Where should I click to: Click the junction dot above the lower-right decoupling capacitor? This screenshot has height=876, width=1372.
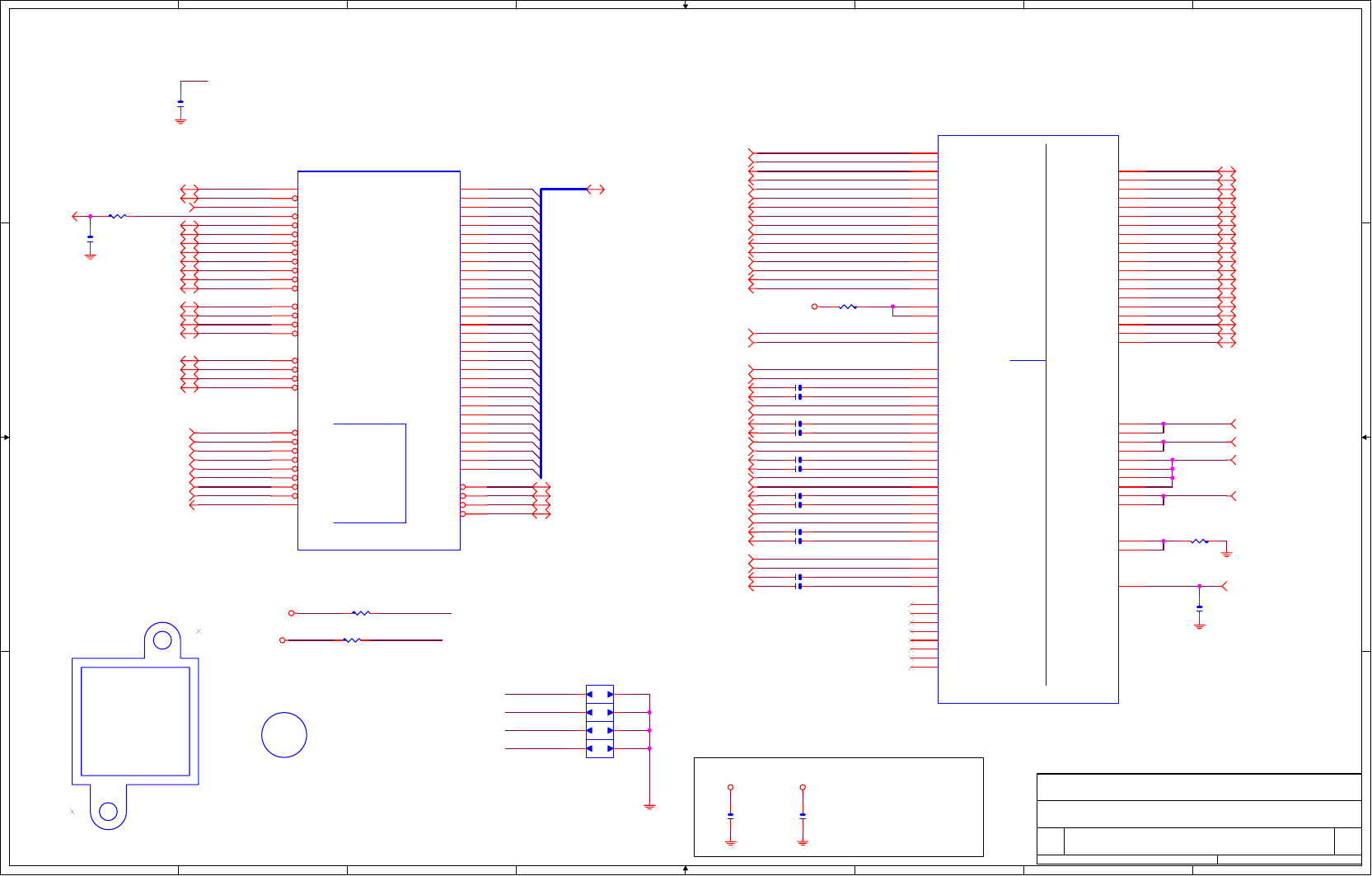coord(1200,587)
